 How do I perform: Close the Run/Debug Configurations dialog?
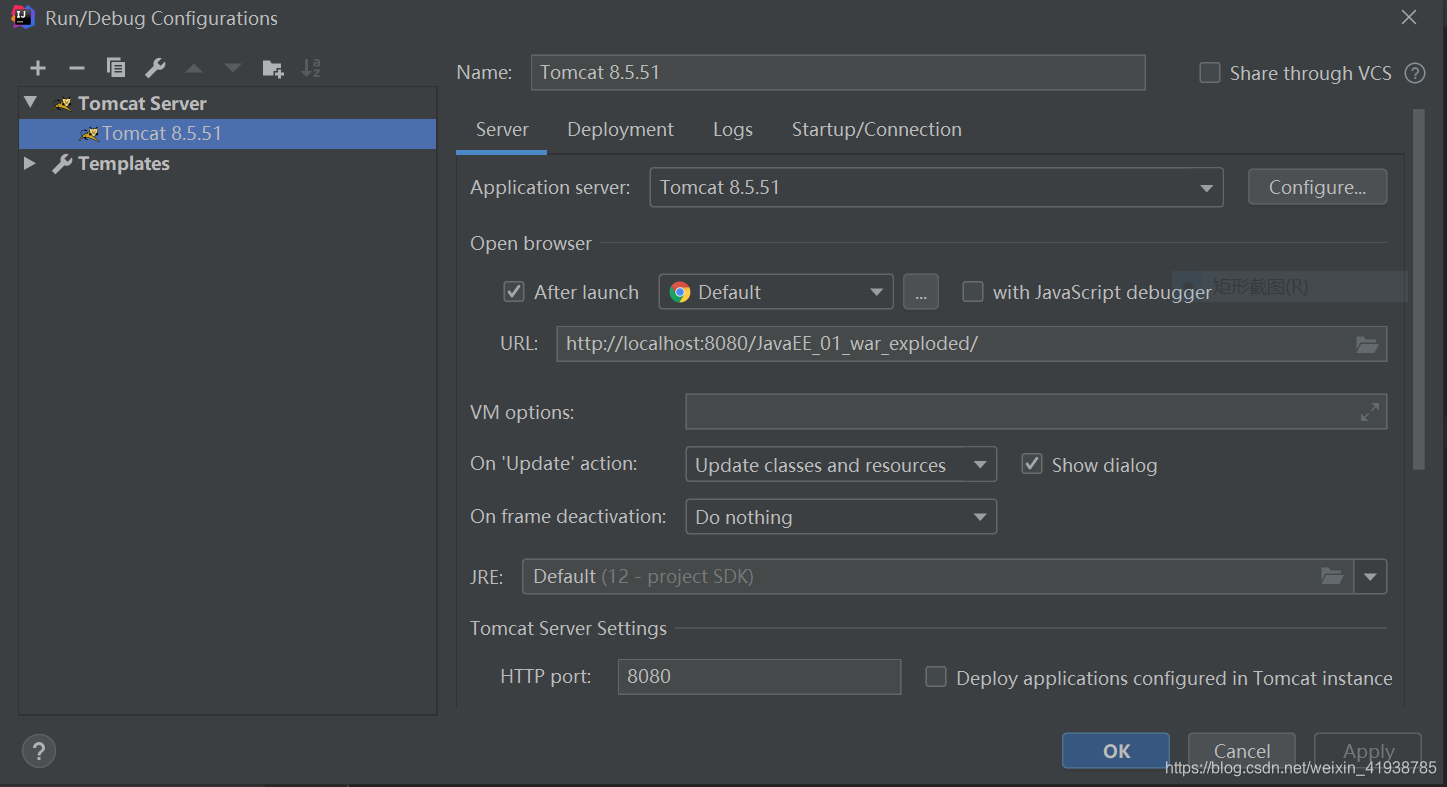click(1409, 17)
